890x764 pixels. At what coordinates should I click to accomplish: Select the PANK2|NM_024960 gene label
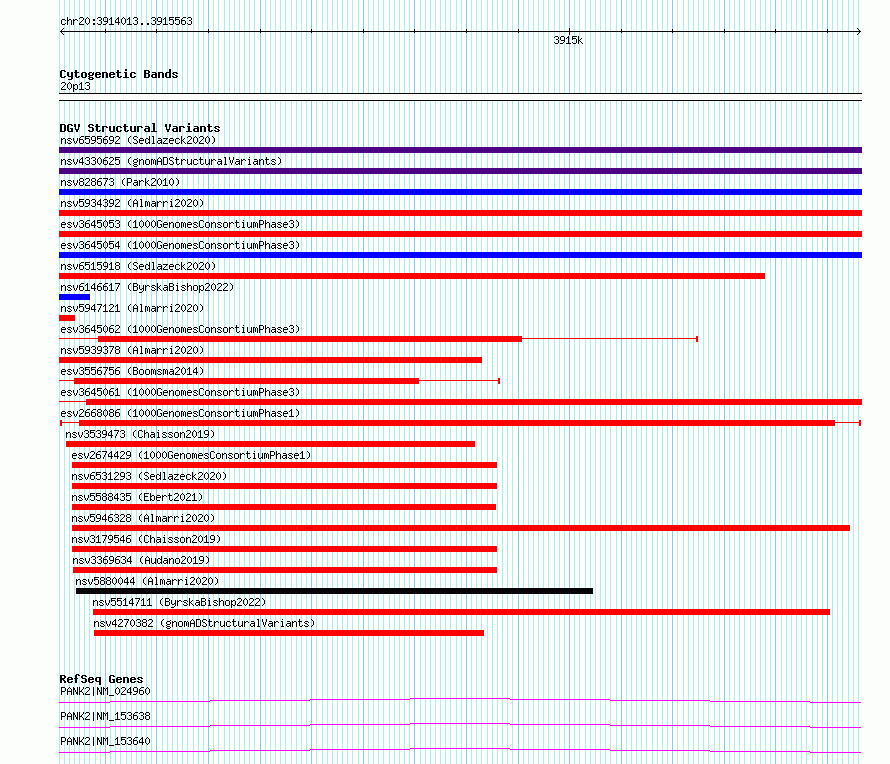click(x=105, y=691)
